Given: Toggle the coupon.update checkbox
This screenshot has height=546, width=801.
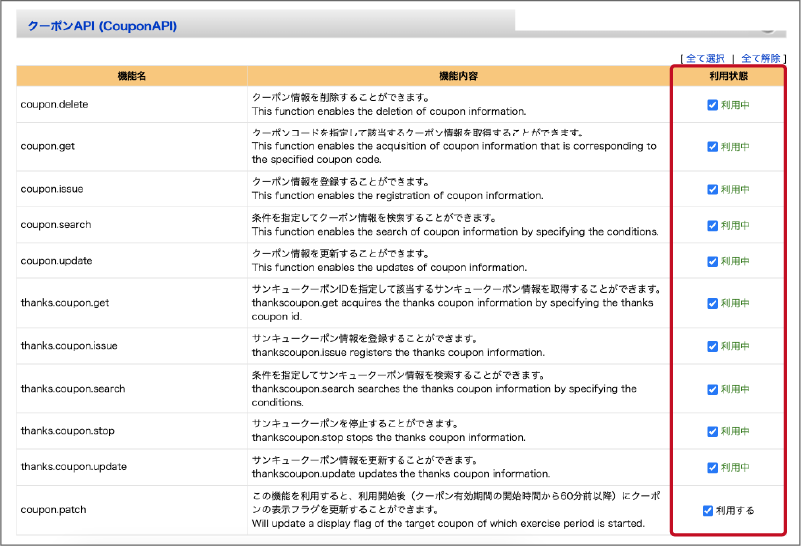Looking at the screenshot, I should (713, 262).
